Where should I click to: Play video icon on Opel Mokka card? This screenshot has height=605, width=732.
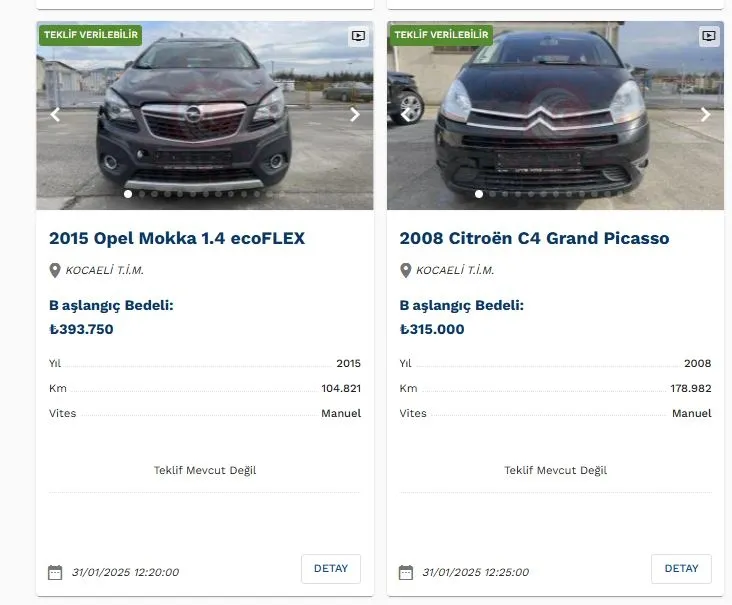[358, 36]
